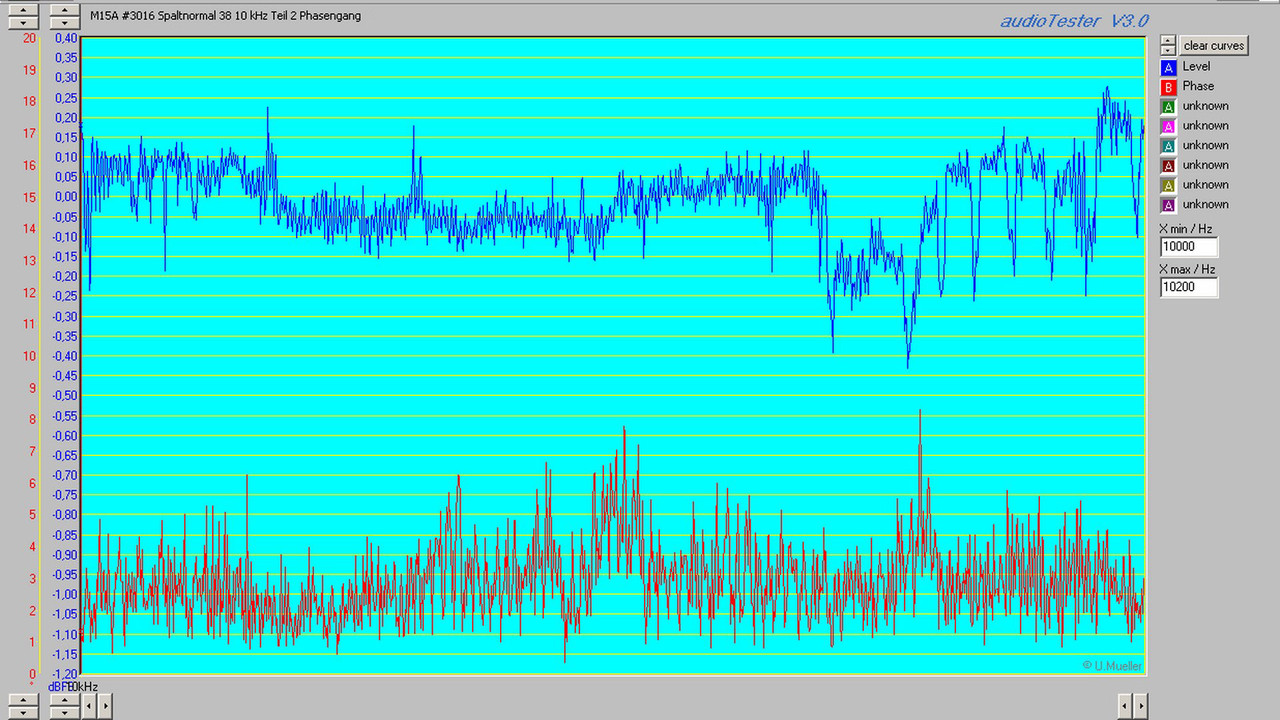Select the green unknown curve icon
1280x720 pixels.
pos(1167,106)
